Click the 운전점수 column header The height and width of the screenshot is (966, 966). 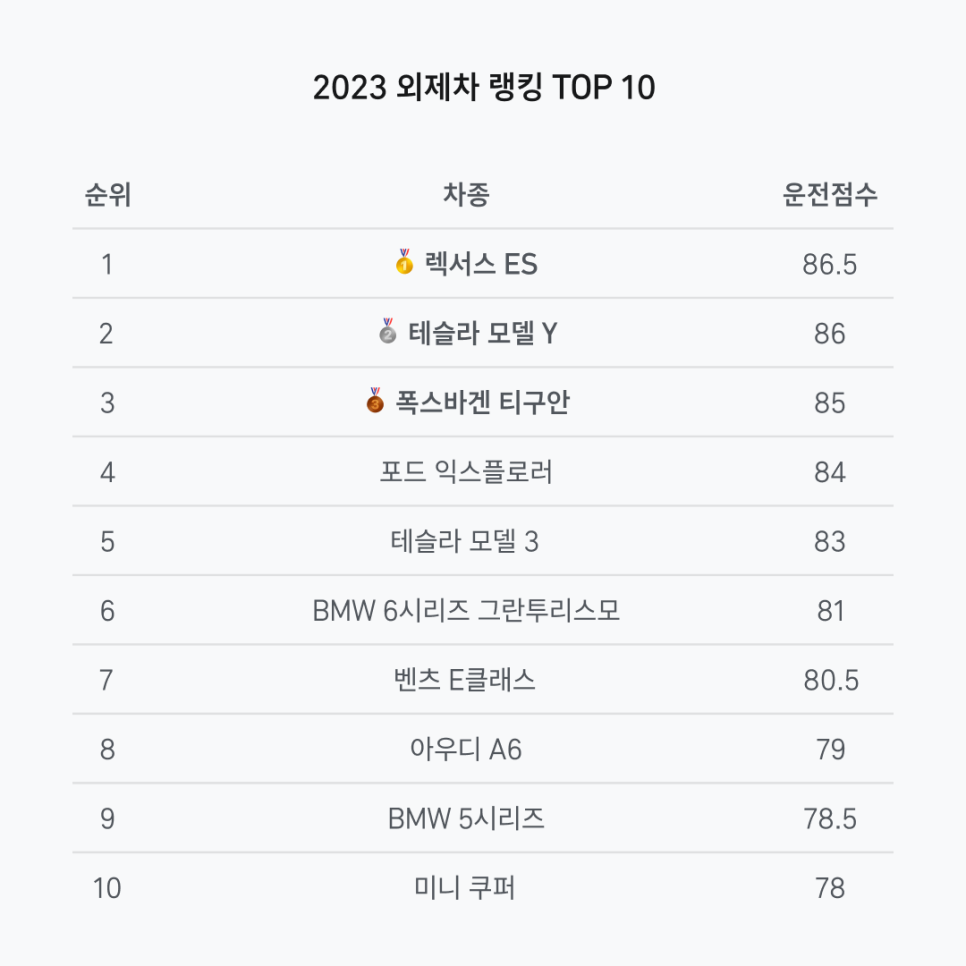pos(830,195)
